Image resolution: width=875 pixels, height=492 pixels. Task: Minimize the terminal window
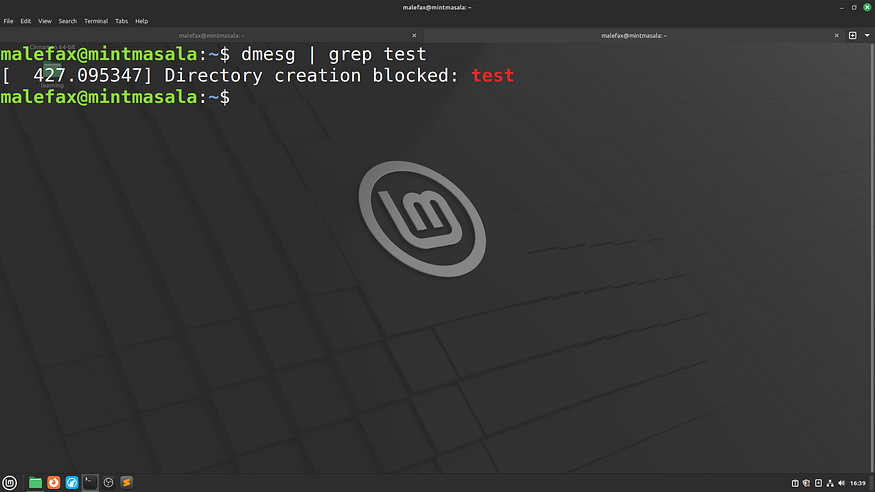pyautogui.click(x=841, y=7)
